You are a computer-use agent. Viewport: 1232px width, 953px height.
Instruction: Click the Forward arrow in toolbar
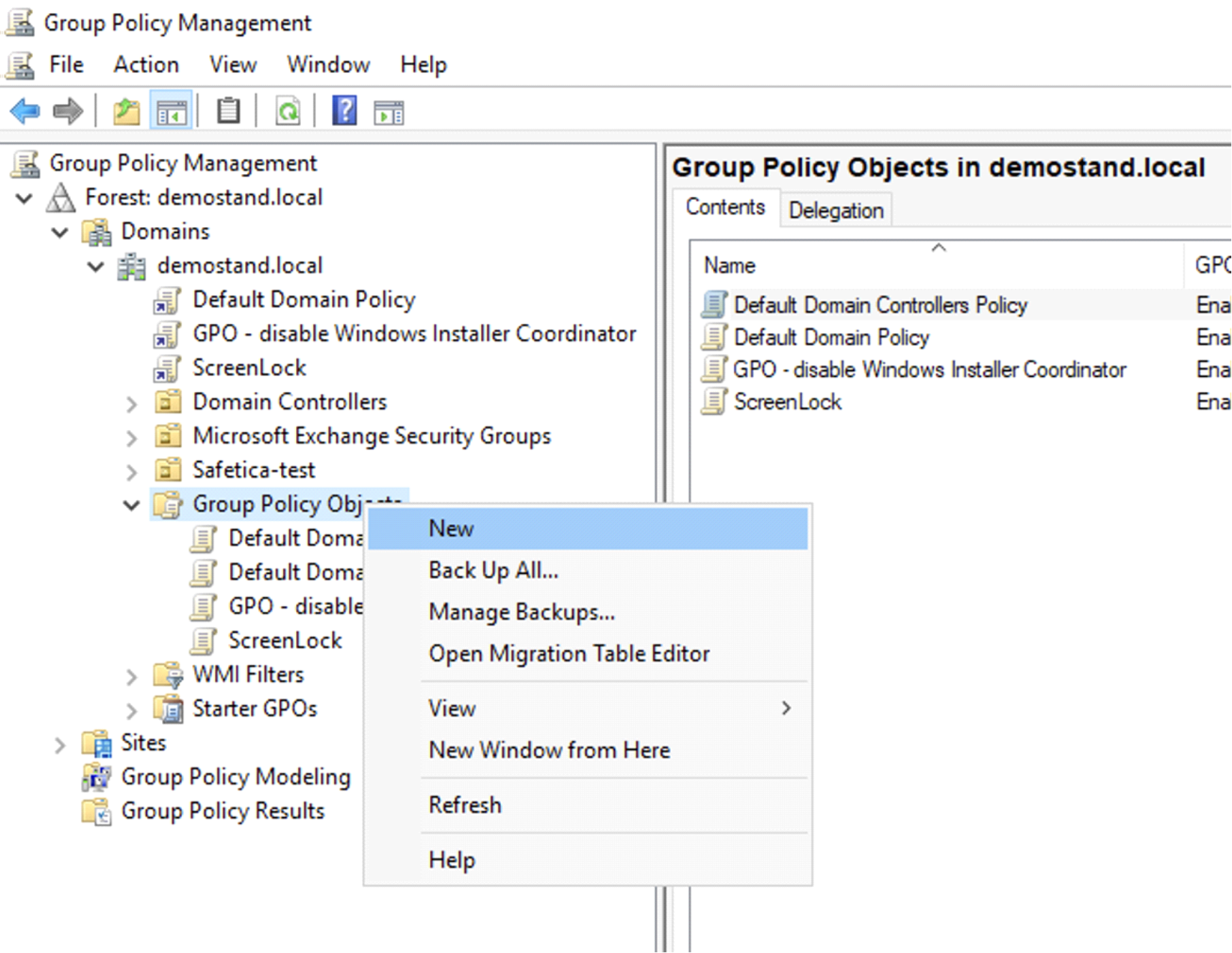pyautogui.click(x=68, y=112)
